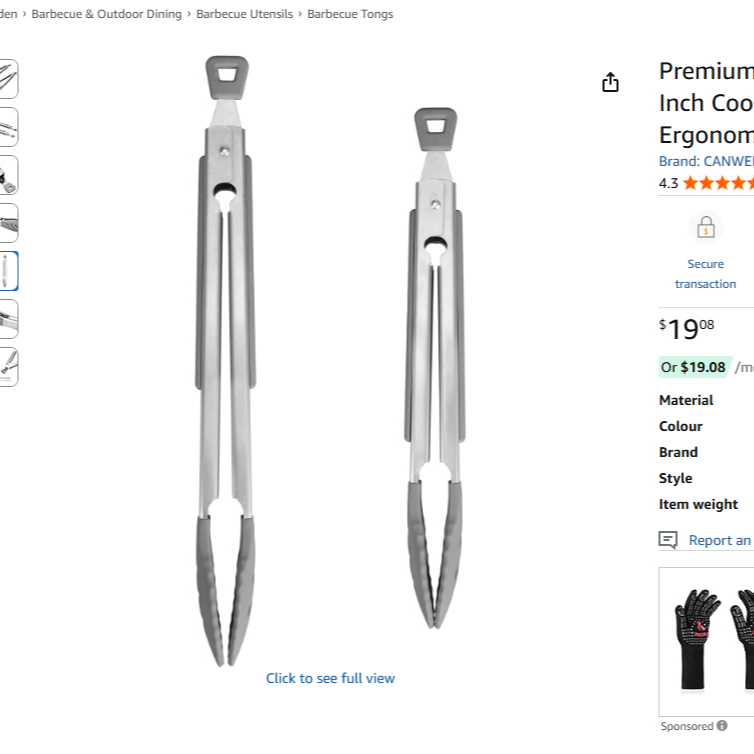The image size is (754, 754).
Task: Select the first product thumbnail
Action: pos(7,79)
